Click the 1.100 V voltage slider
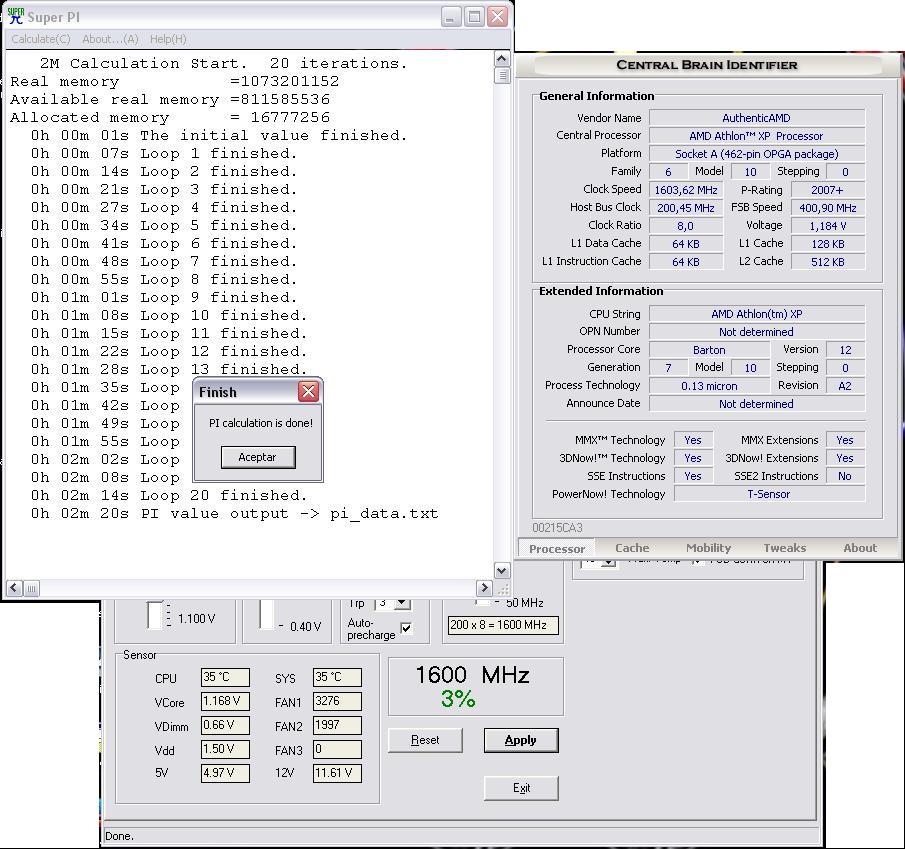 coord(154,616)
